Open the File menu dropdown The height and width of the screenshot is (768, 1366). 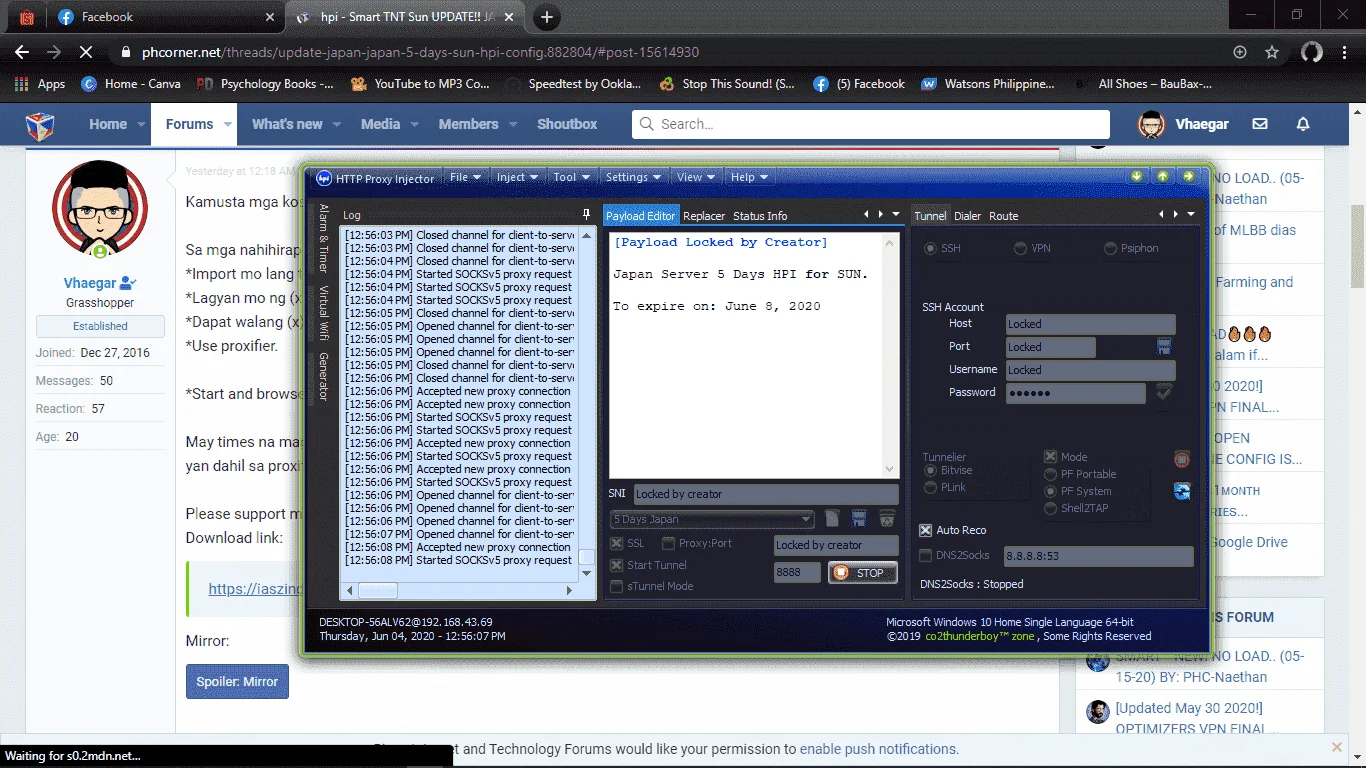coord(466,177)
